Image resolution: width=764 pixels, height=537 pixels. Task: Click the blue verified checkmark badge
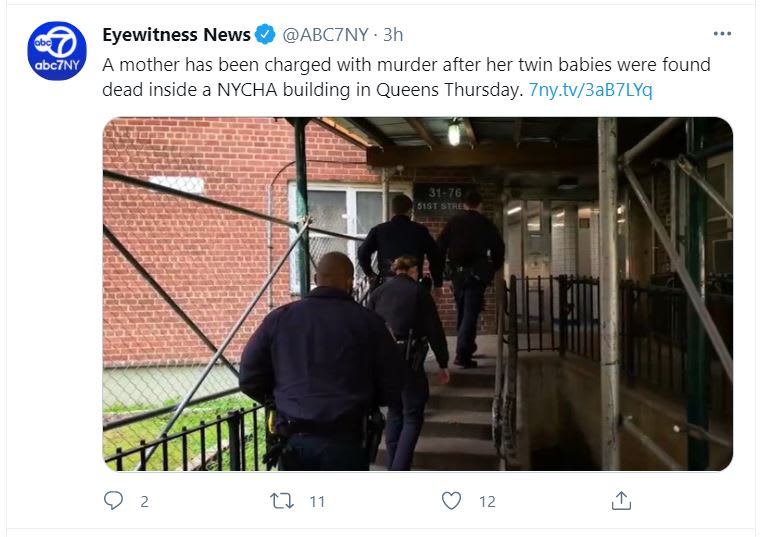(265, 35)
